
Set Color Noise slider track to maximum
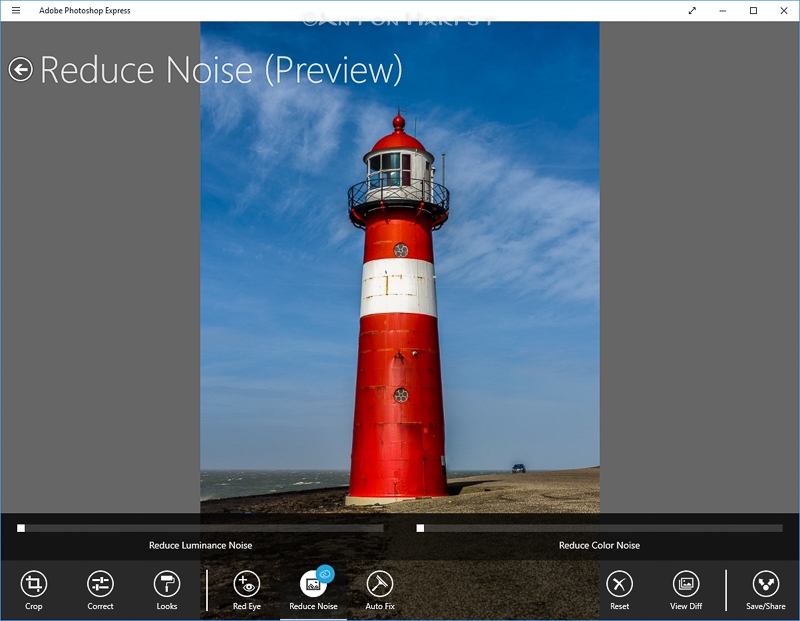point(781,528)
